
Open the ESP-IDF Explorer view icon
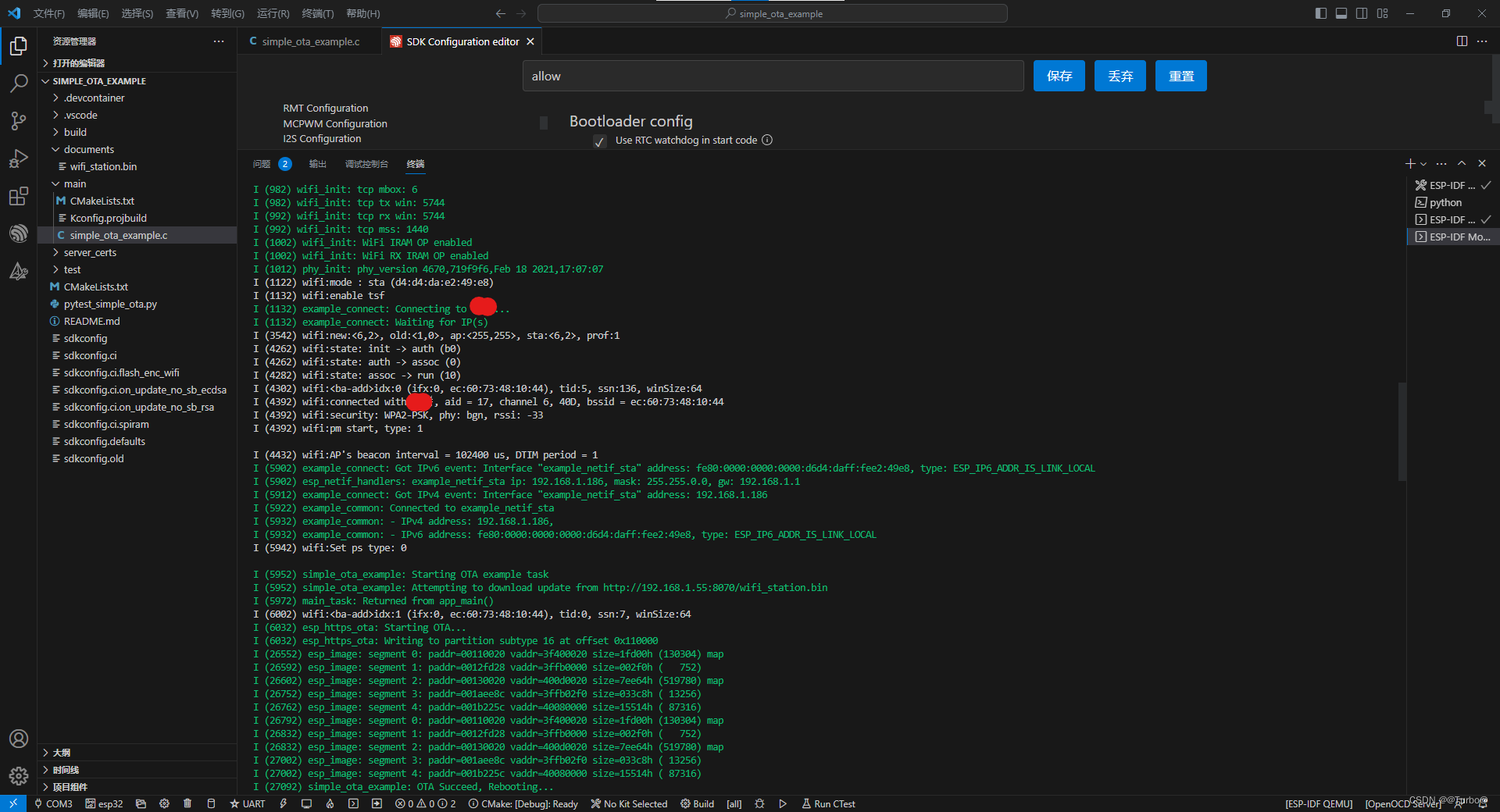pyautogui.click(x=19, y=233)
